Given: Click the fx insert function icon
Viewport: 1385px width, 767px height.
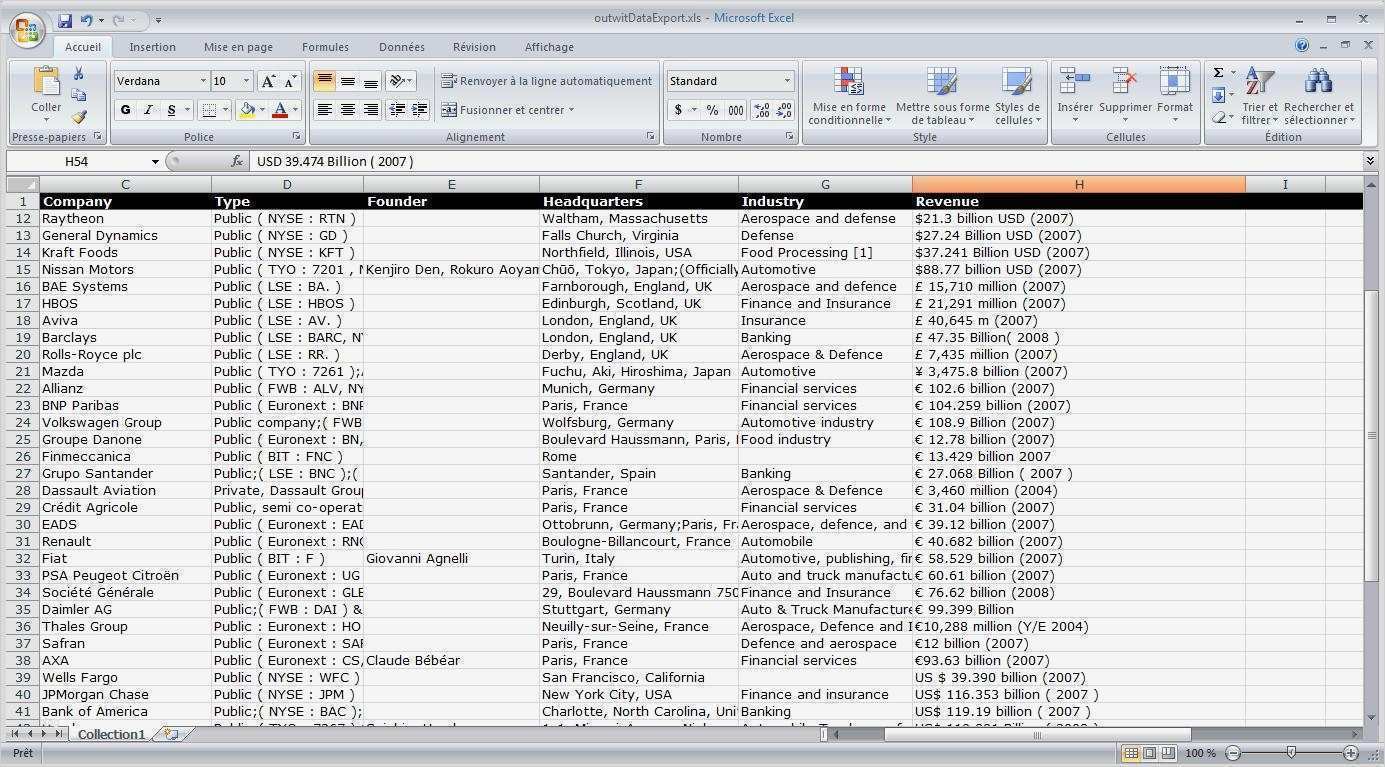Looking at the screenshot, I should (237, 161).
